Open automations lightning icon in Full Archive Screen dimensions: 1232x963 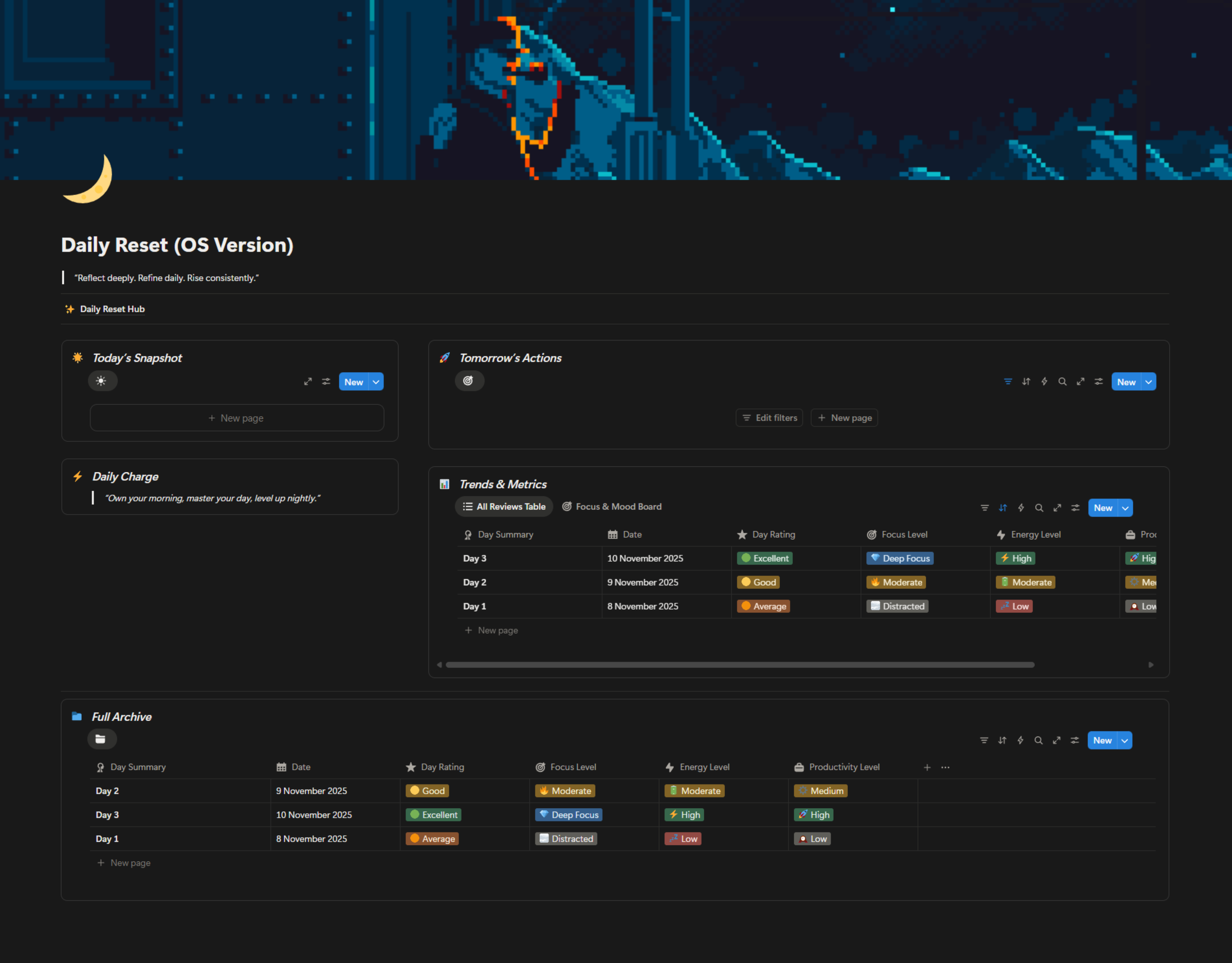point(1020,740)
